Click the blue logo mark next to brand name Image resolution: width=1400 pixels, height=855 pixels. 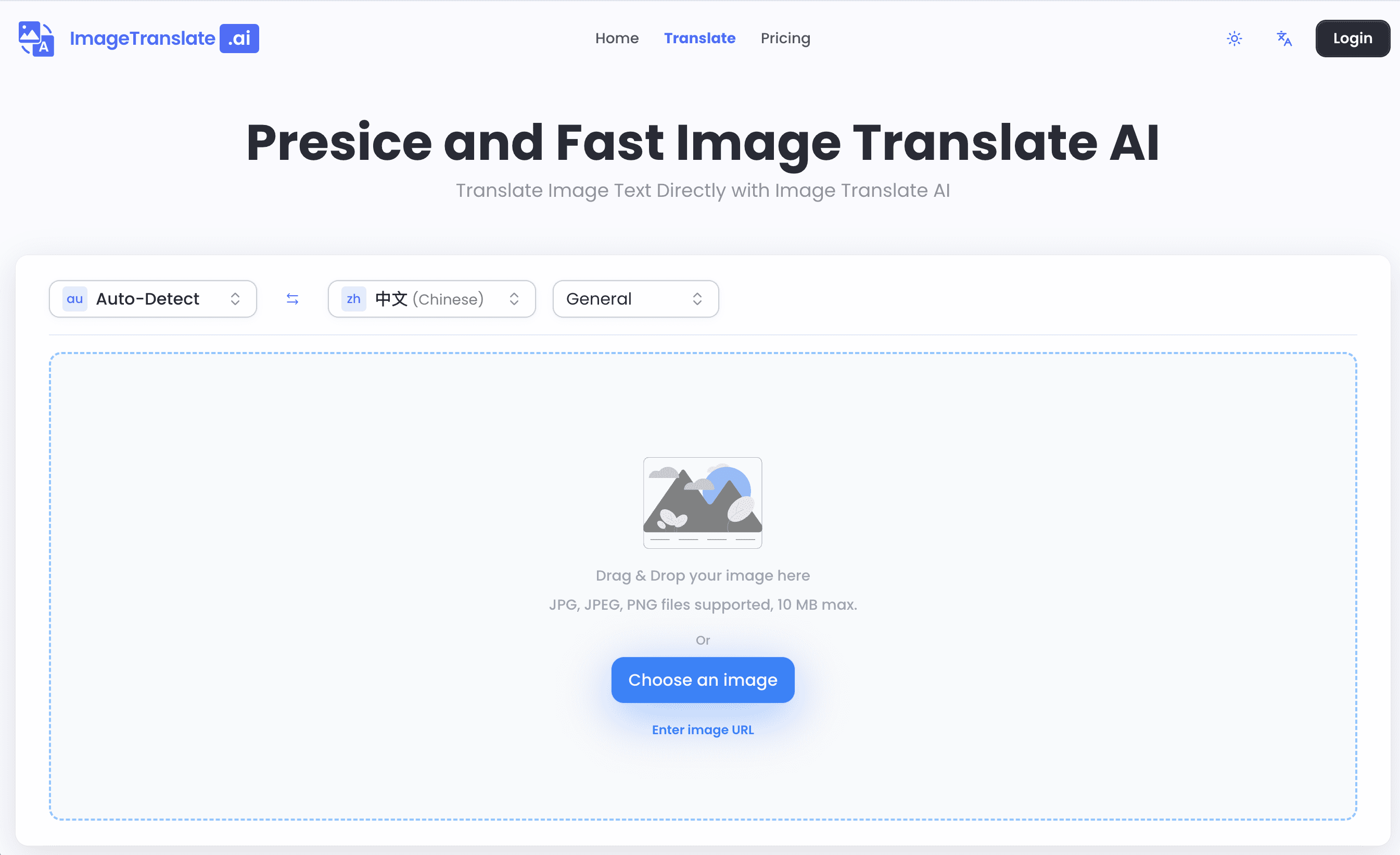(36, 38)
